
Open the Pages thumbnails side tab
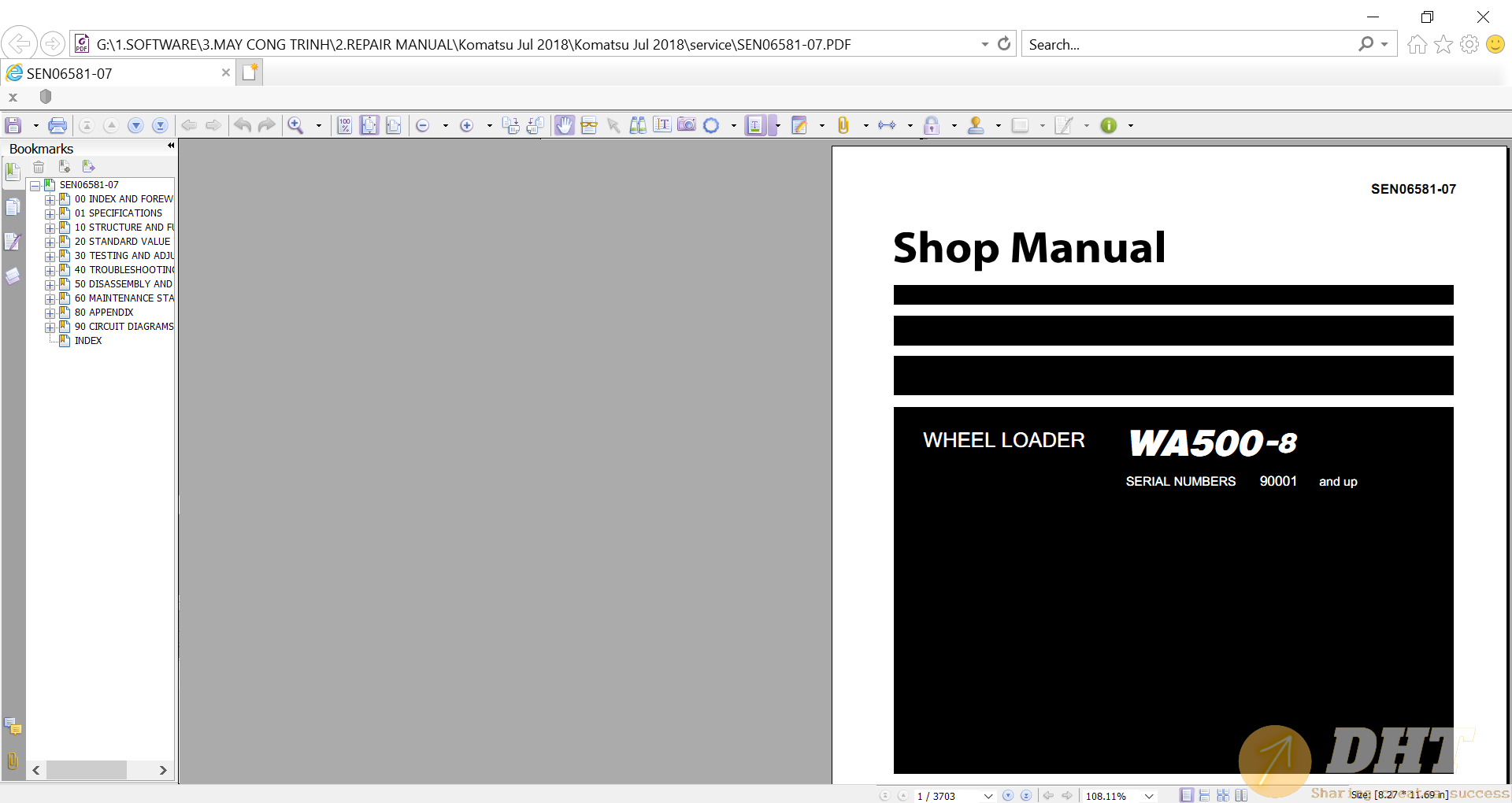point(13,207)
